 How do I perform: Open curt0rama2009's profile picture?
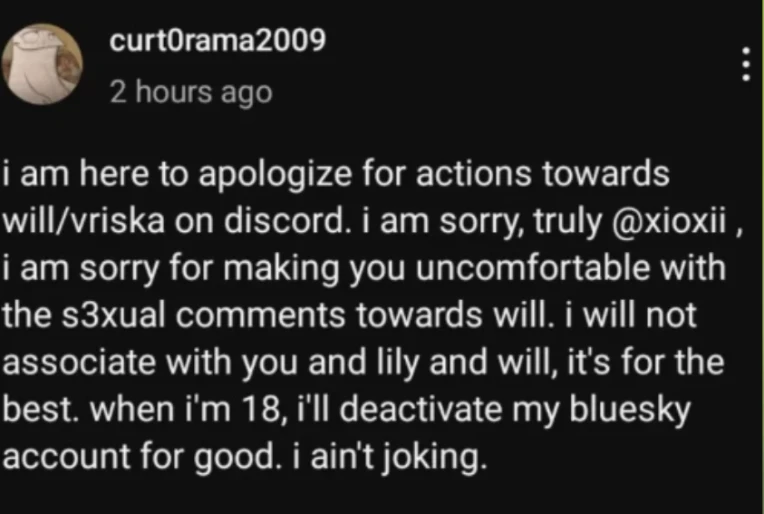42,64
